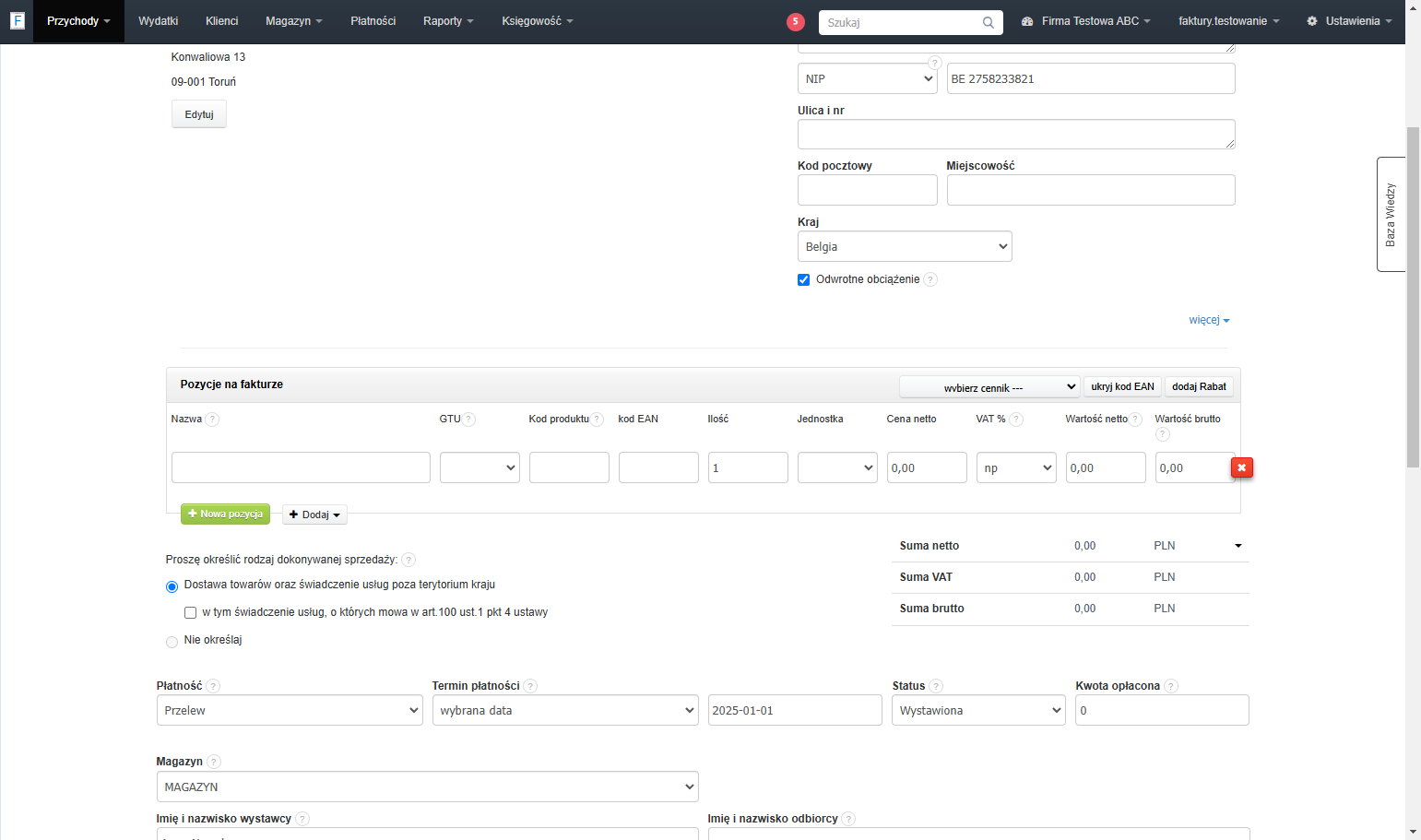Click the Nazwa item name field
This screenshot has height=840, width=1421.
(301, 467)
